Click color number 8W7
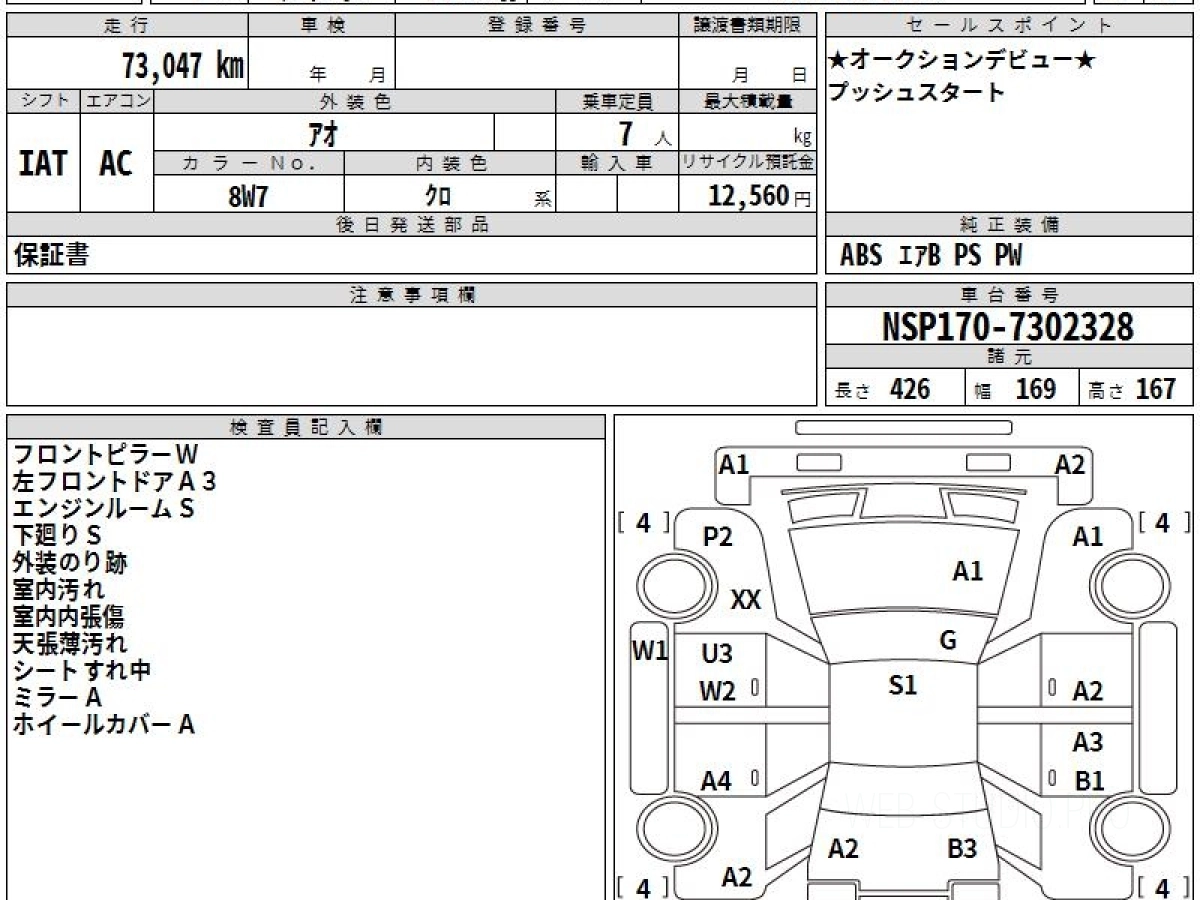 tap(249, 195)
